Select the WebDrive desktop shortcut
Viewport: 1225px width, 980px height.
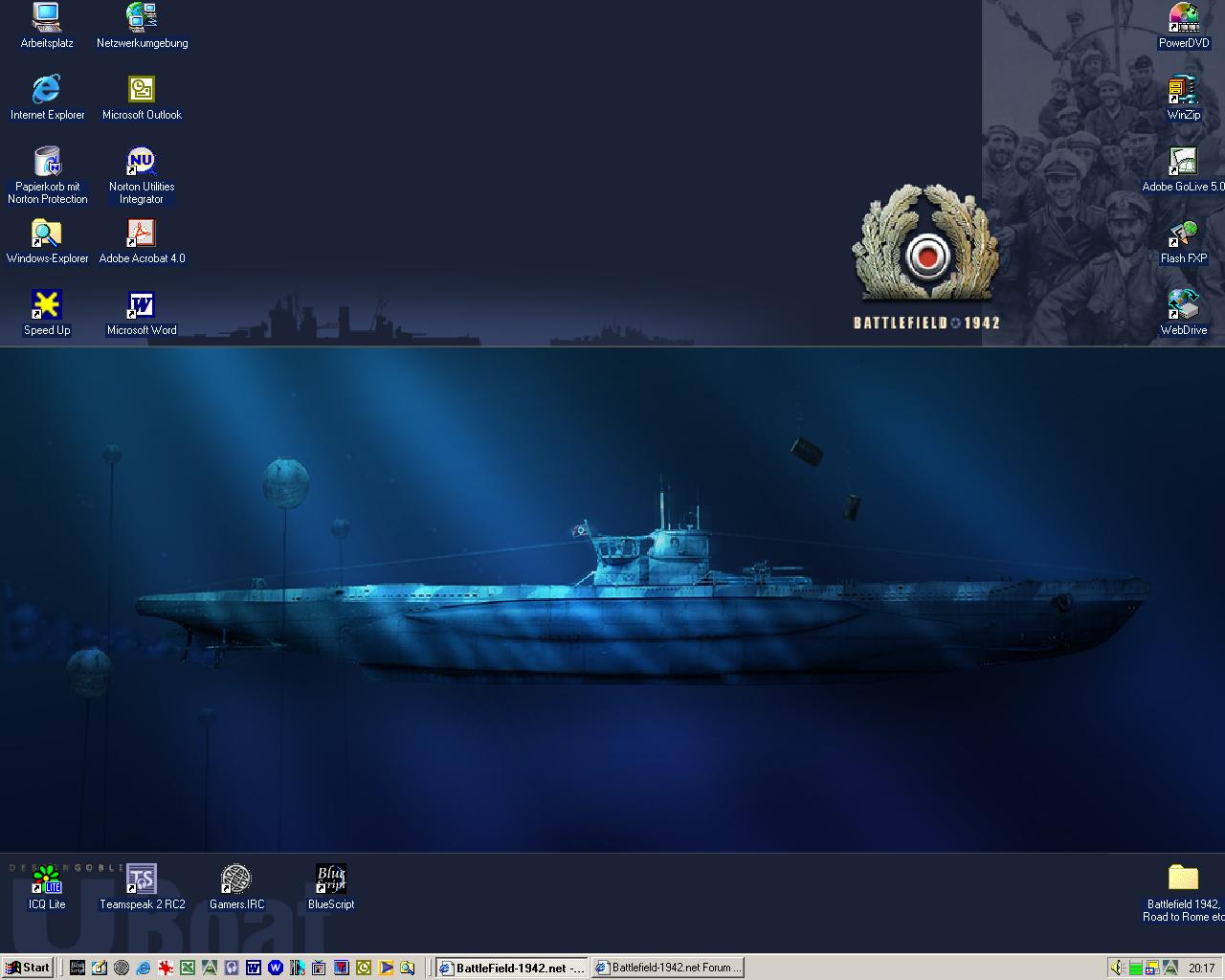(1184, 313)
